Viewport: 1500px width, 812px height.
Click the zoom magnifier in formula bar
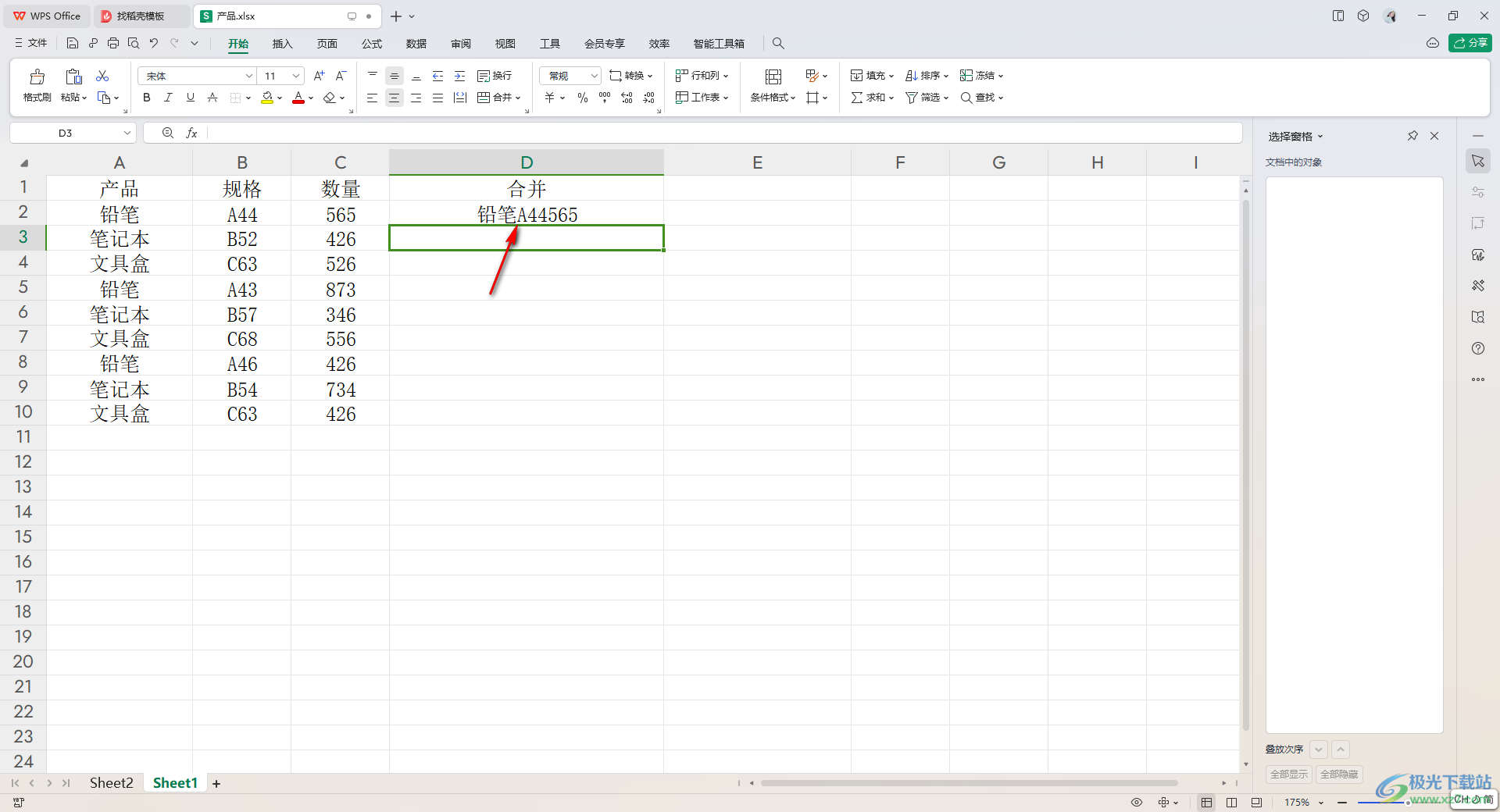point(168,134)
